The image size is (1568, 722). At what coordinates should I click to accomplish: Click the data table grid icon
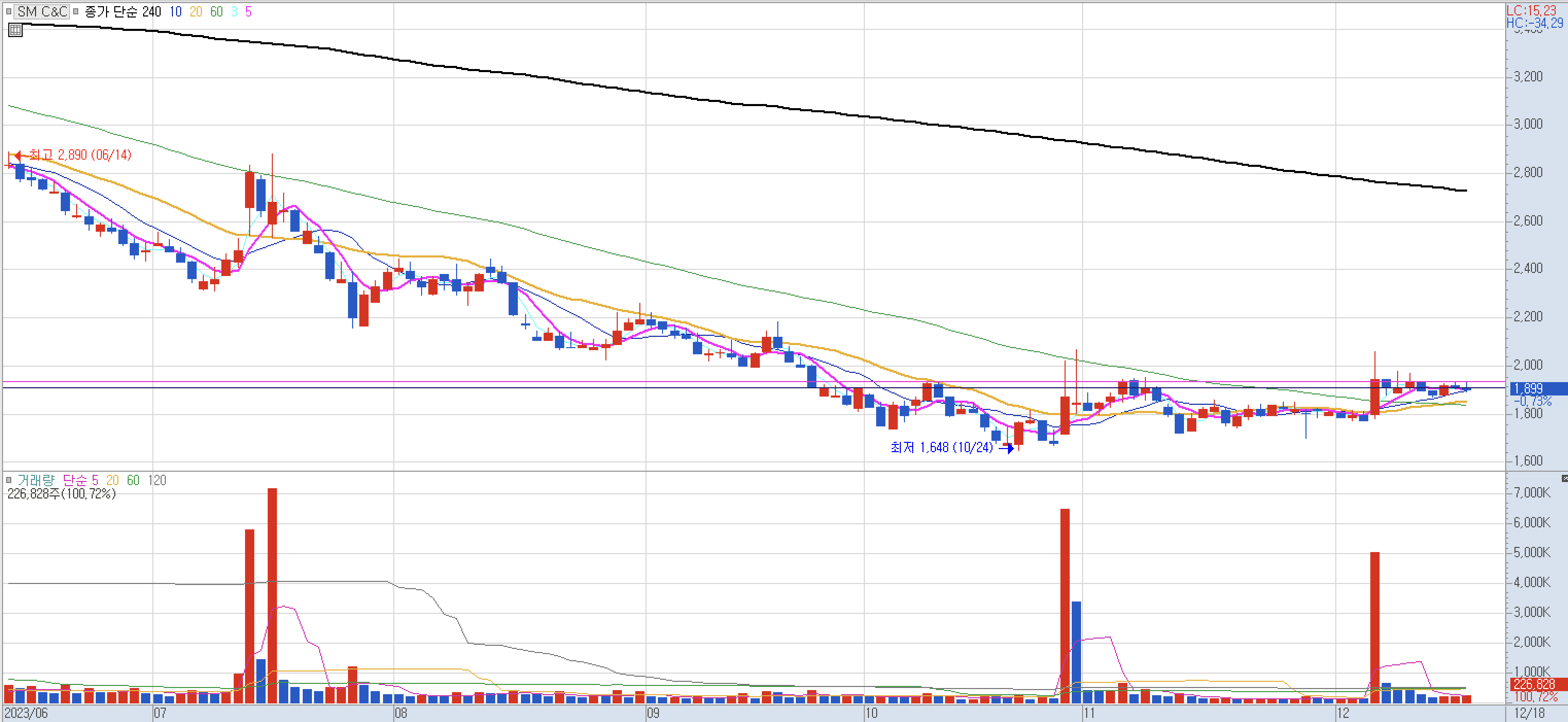pos(15,29)
